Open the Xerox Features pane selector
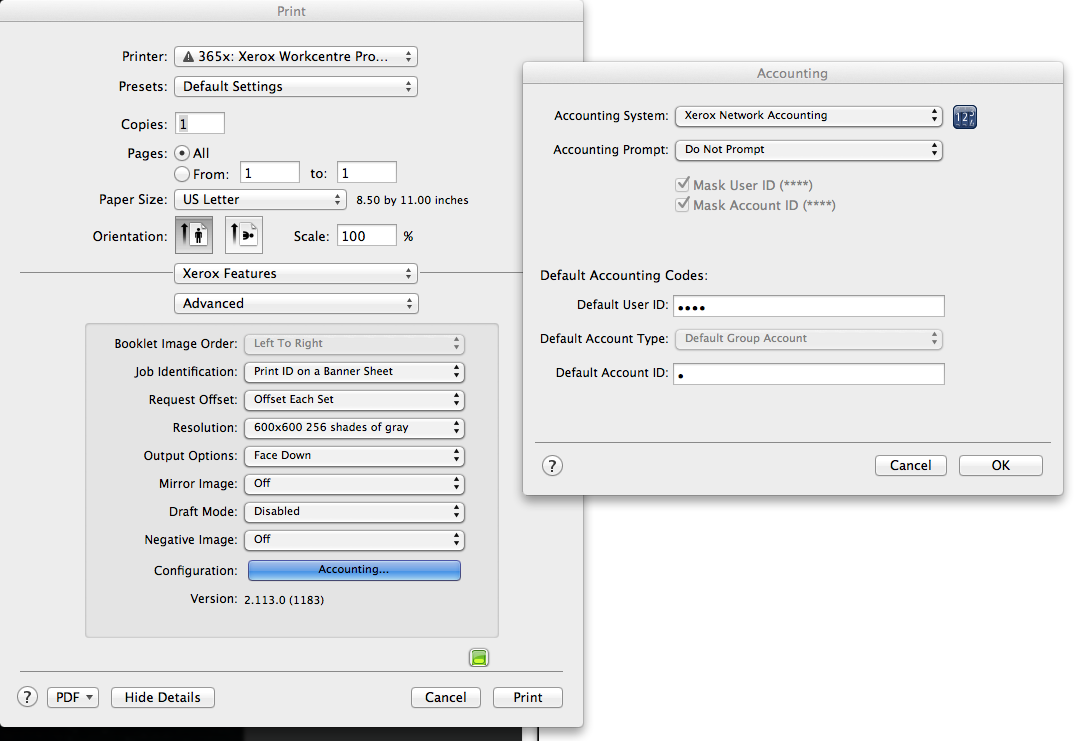 [x=296, y=273]
